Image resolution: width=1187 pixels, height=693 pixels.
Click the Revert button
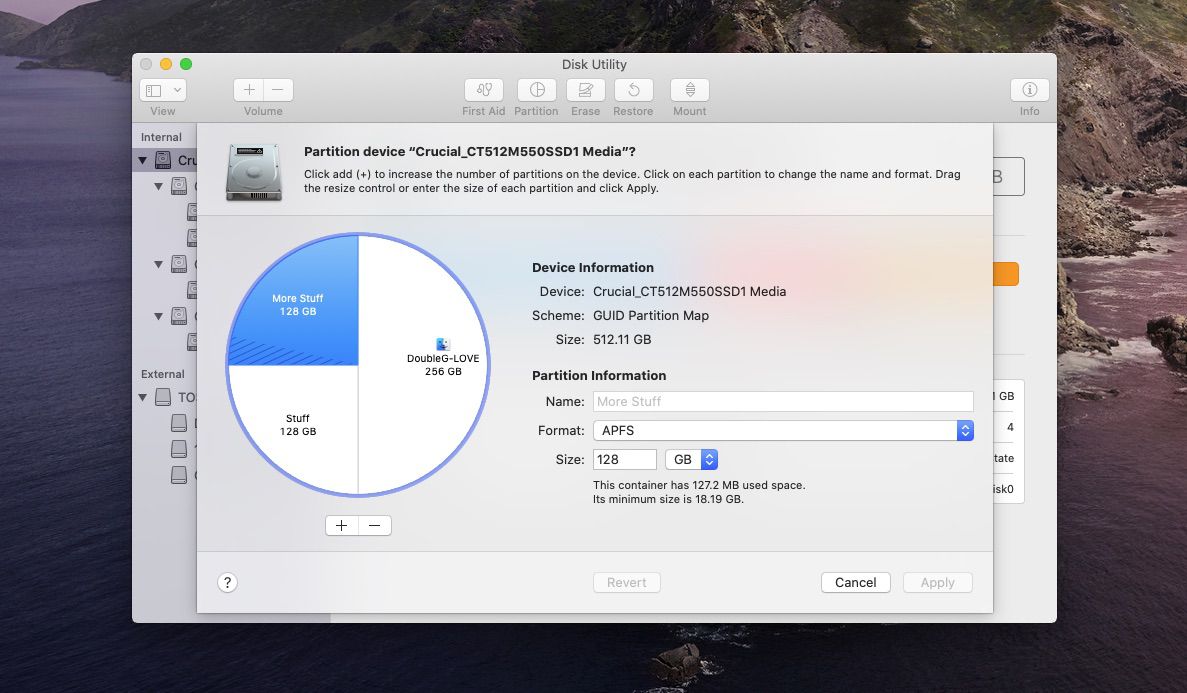pyautogui.click(x=627, y=583)
